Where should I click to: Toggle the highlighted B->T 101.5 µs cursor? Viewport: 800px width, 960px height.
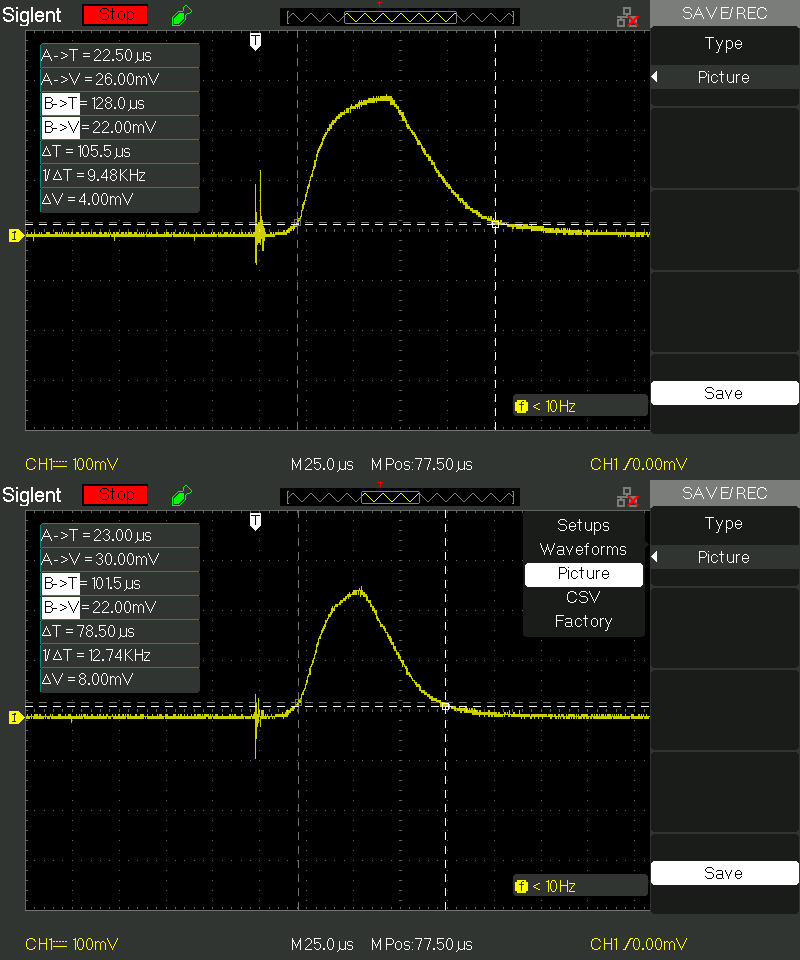pyautogui.click(x=60, y=583)
